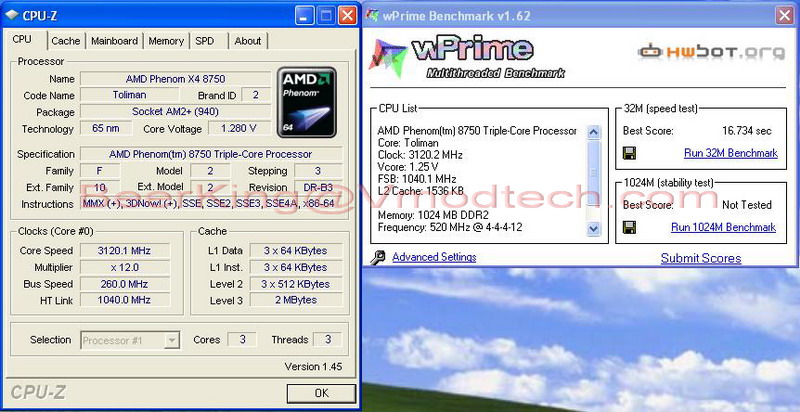Image resolution: width=800 pixels, height=412 pixels.
Task: Click the Core Speed value 3120.1 MHz
Action: [x=124, y=250]
